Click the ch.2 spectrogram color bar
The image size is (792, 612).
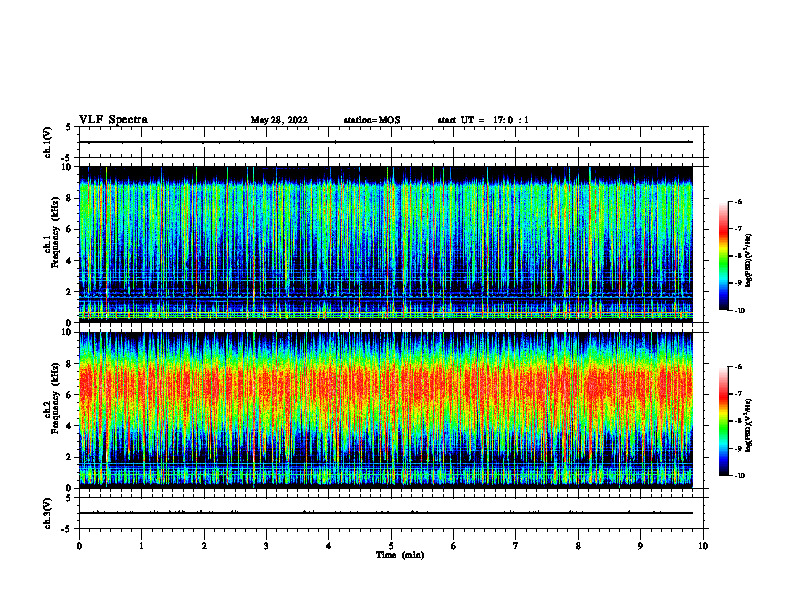point(723,421)
